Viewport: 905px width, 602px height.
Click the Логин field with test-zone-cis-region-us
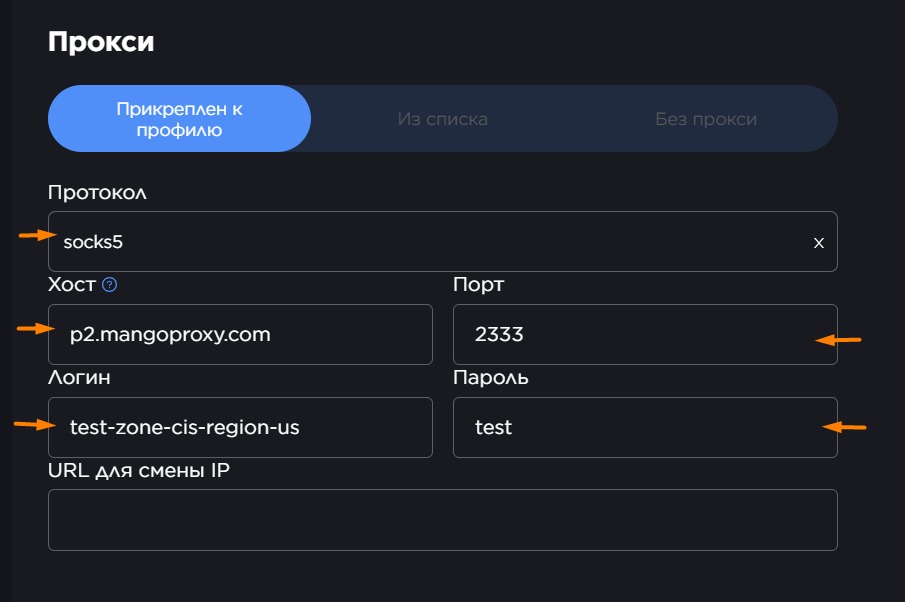[x=240, y=428]
